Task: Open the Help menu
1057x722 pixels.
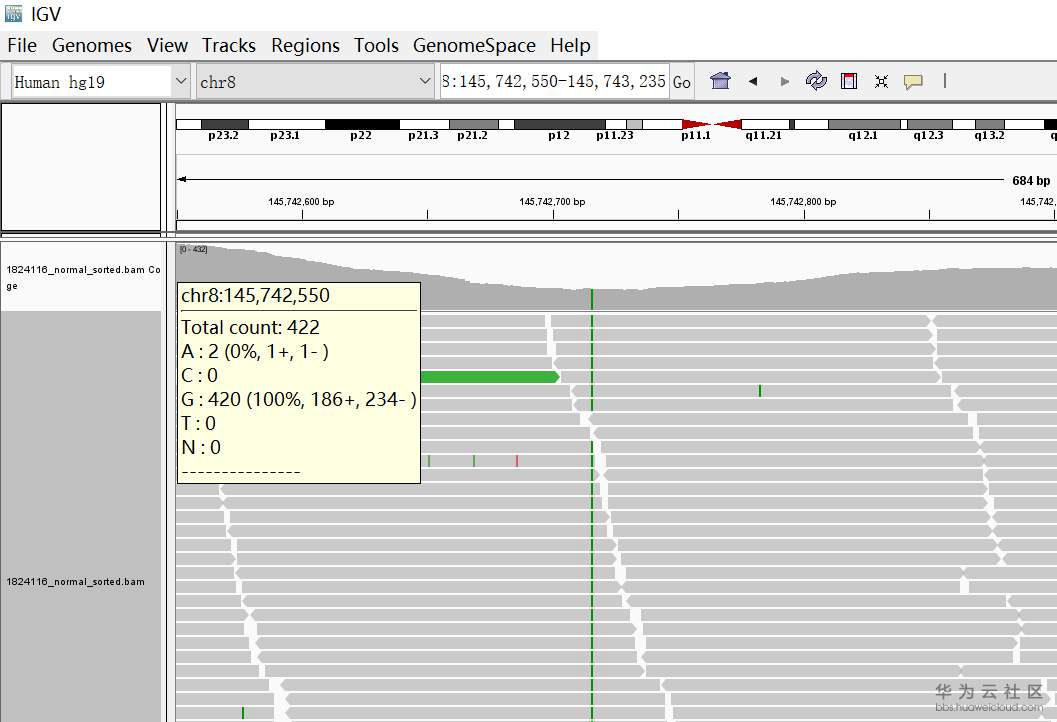Action: pyautogui.click(x=570, y=45)
